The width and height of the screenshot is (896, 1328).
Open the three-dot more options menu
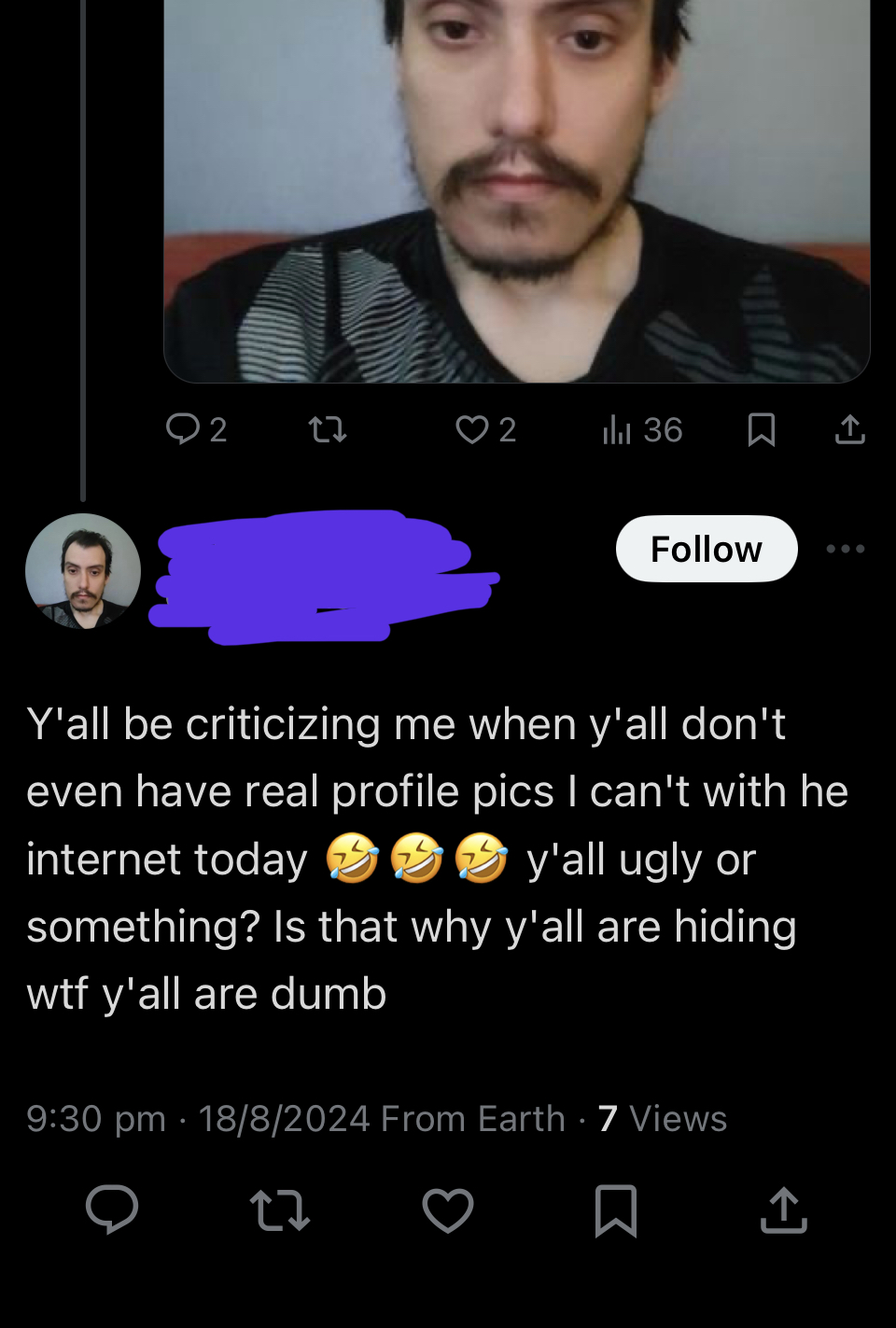(846, 549)
